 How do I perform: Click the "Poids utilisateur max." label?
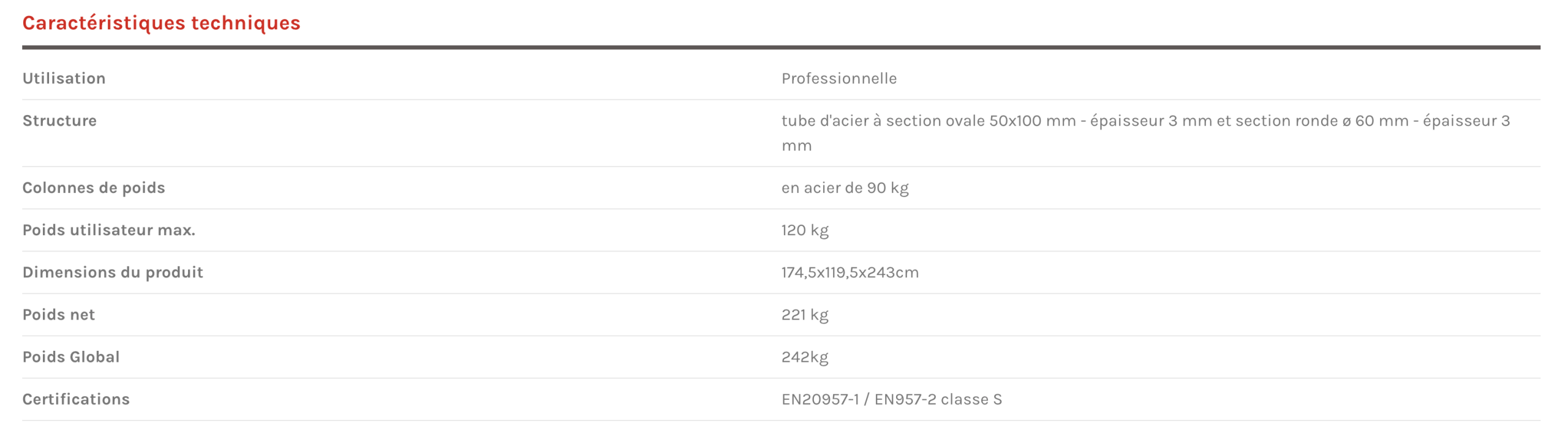(108, 230)
